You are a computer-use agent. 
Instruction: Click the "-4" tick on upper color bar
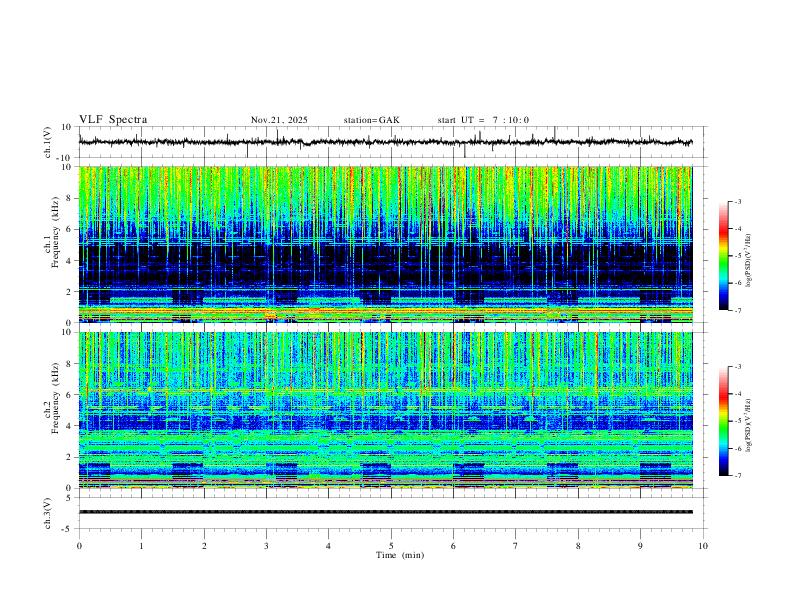(737, 229)
